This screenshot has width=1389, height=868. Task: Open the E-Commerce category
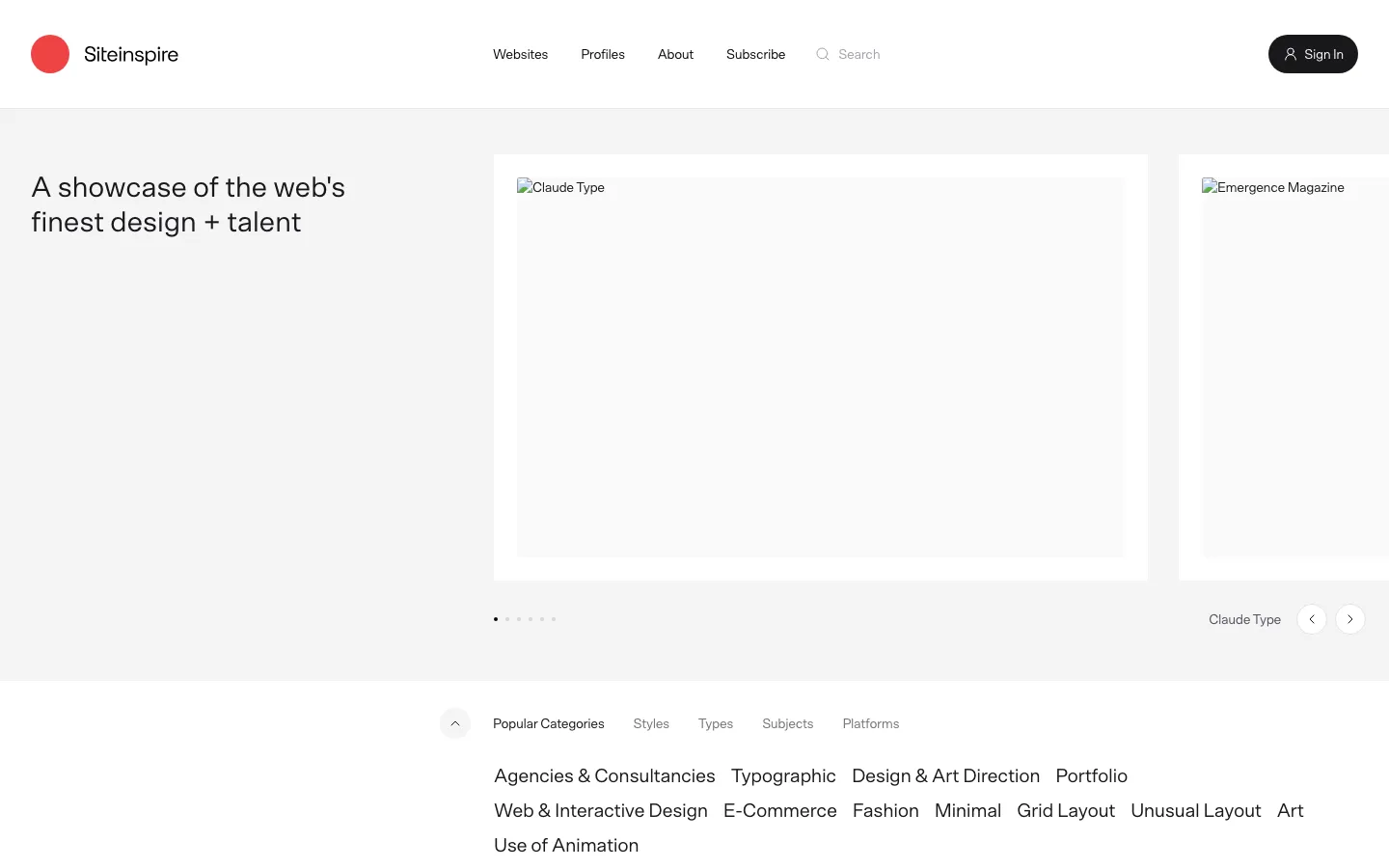(x=780, y=811)
